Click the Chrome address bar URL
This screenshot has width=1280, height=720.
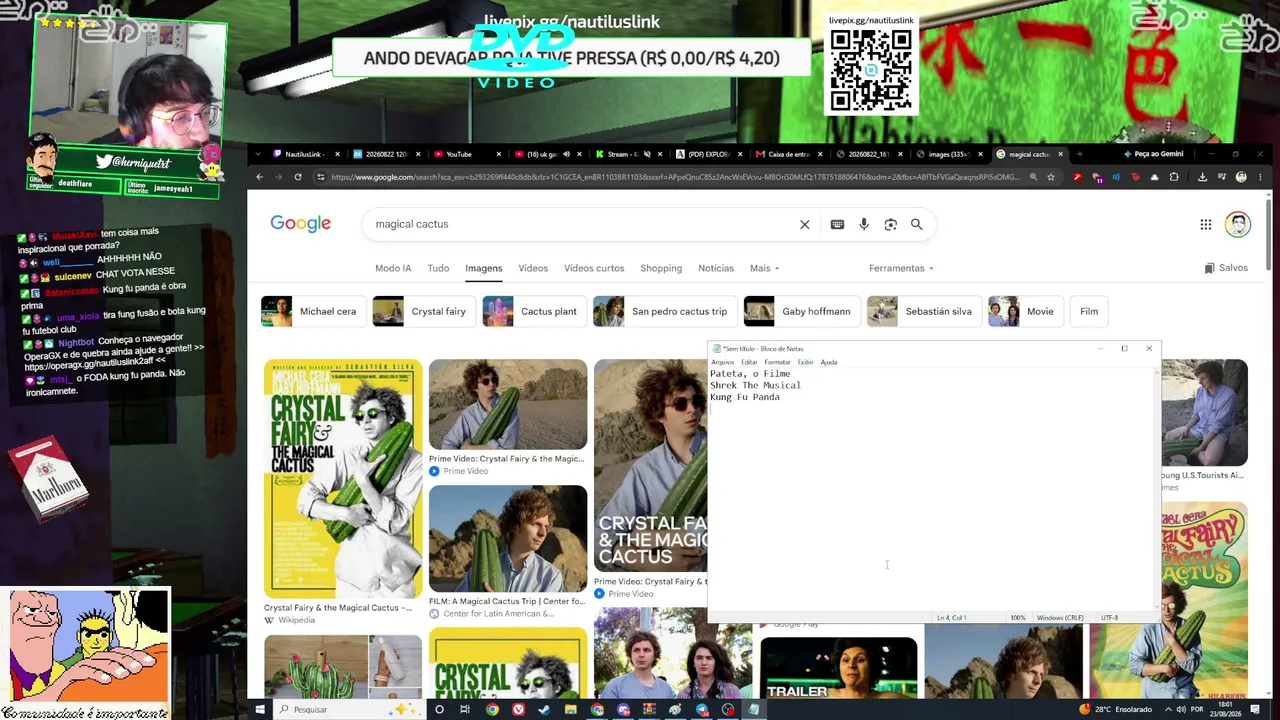pyautogui.click(x=675, y=177)
